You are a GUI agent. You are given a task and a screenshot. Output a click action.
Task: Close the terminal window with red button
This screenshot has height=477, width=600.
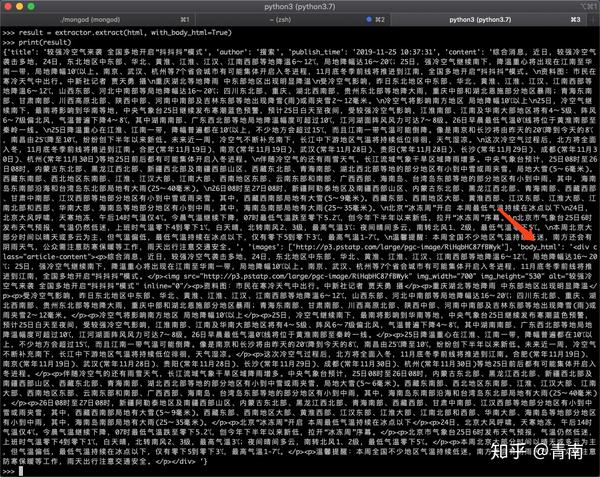tap(8, 6)
